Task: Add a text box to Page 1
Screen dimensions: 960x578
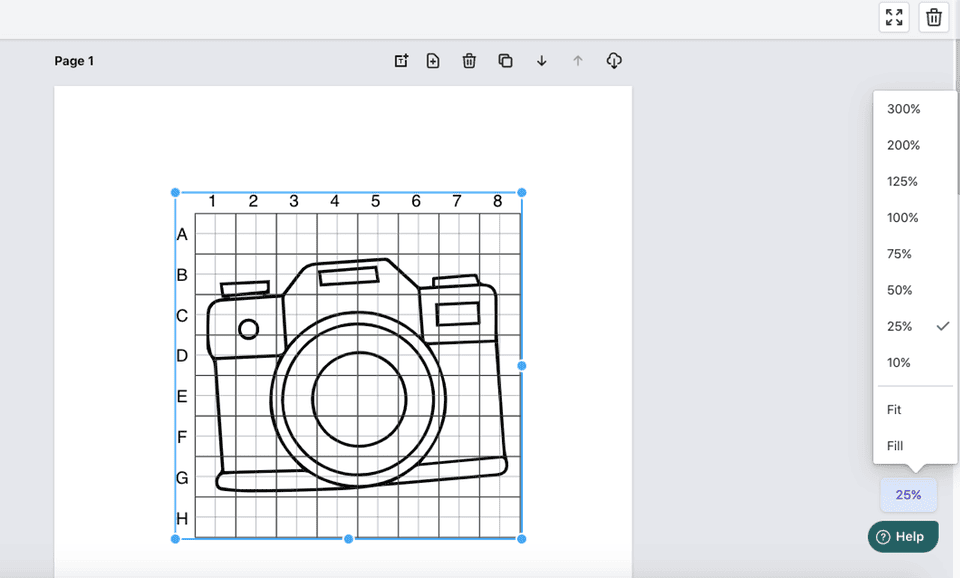Action: coord(401,61)
